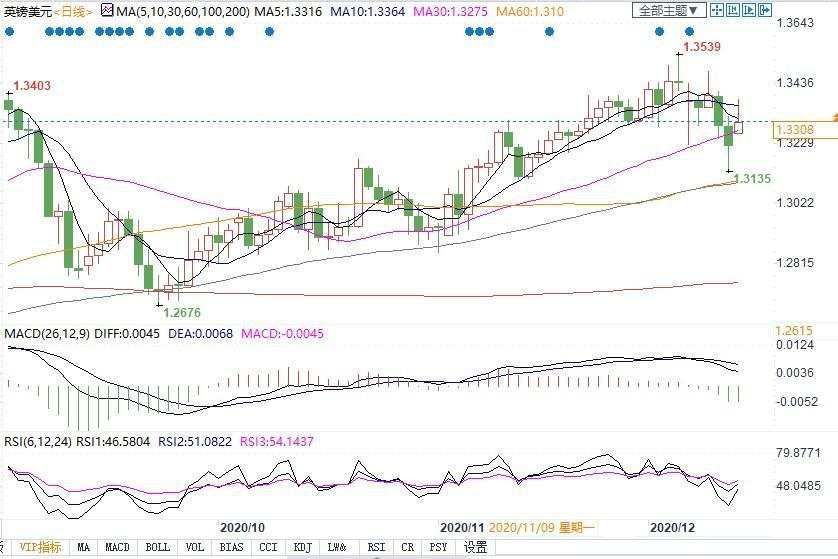Click the MA30:1.3275 value label
838x559 pixels.
coord(451,11)
